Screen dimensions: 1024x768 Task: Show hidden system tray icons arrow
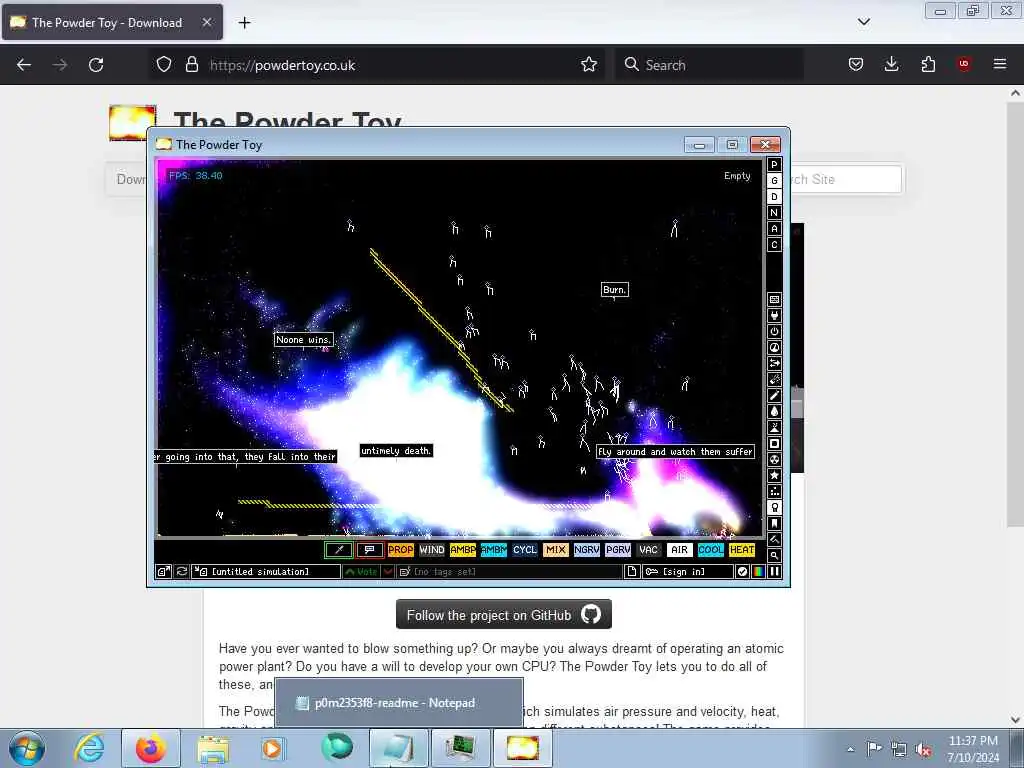[850, 749]
